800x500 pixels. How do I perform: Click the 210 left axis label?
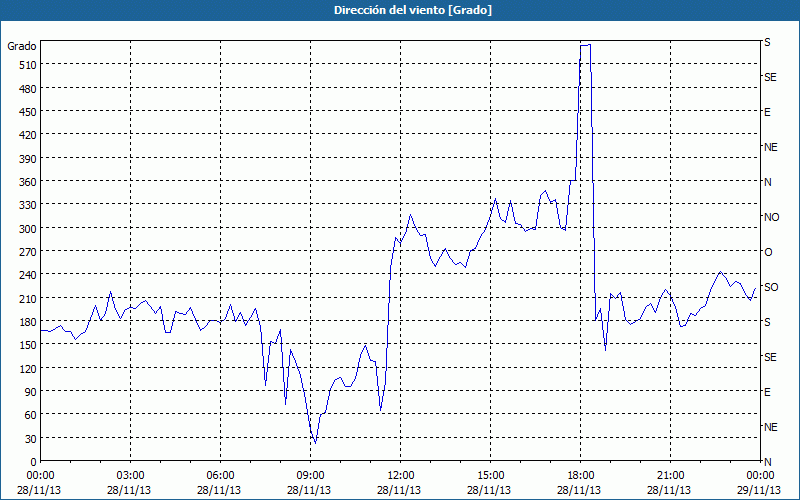(28, 298)
